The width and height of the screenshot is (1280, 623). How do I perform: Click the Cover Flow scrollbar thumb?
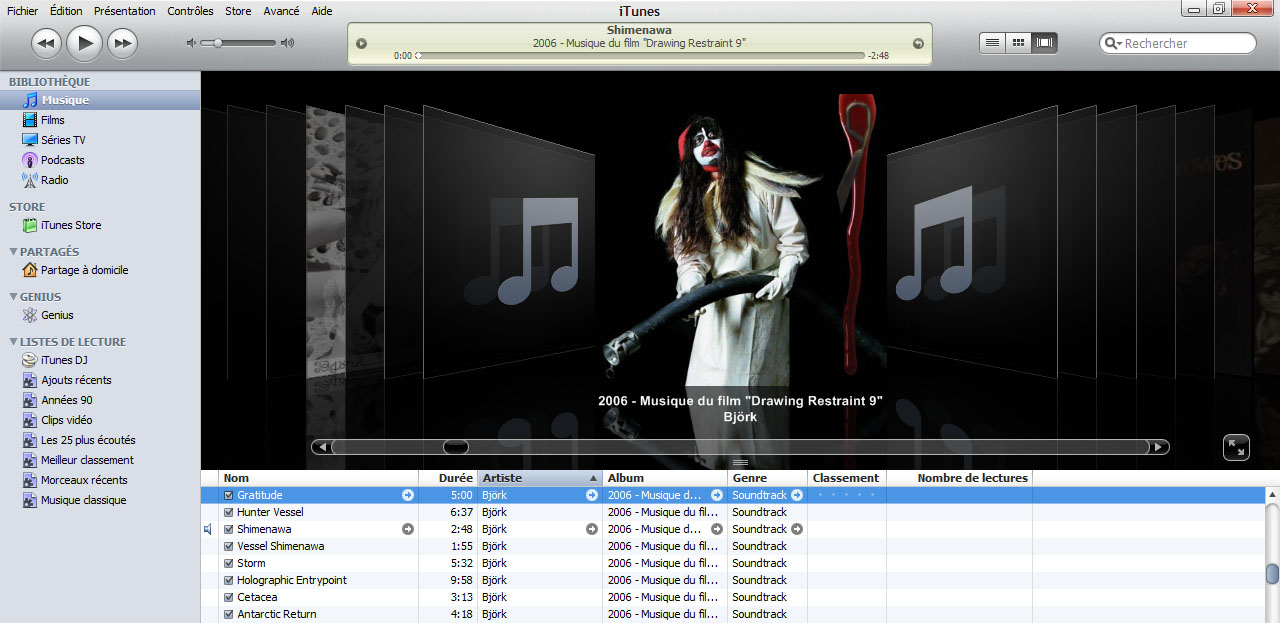456,447
